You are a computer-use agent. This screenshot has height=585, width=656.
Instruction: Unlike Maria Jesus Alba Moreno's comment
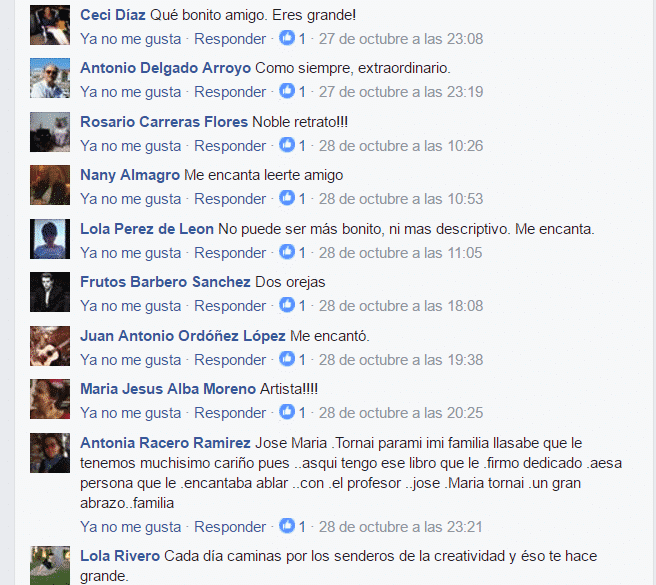coord(131,413)
